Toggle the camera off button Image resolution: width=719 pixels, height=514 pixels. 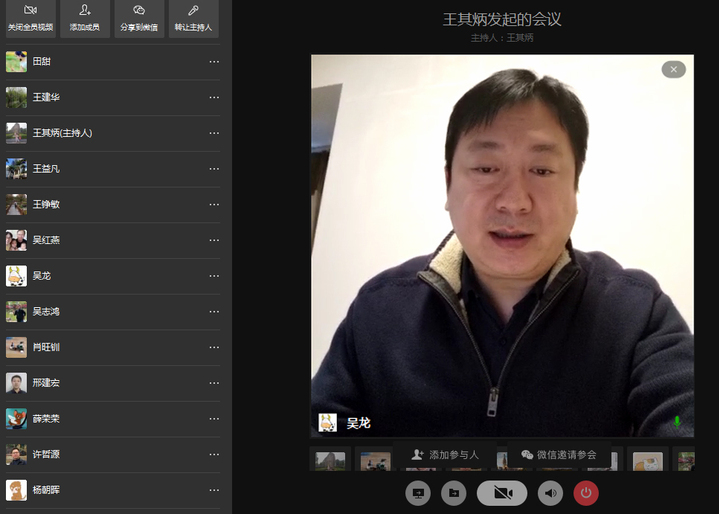[502, 492]
